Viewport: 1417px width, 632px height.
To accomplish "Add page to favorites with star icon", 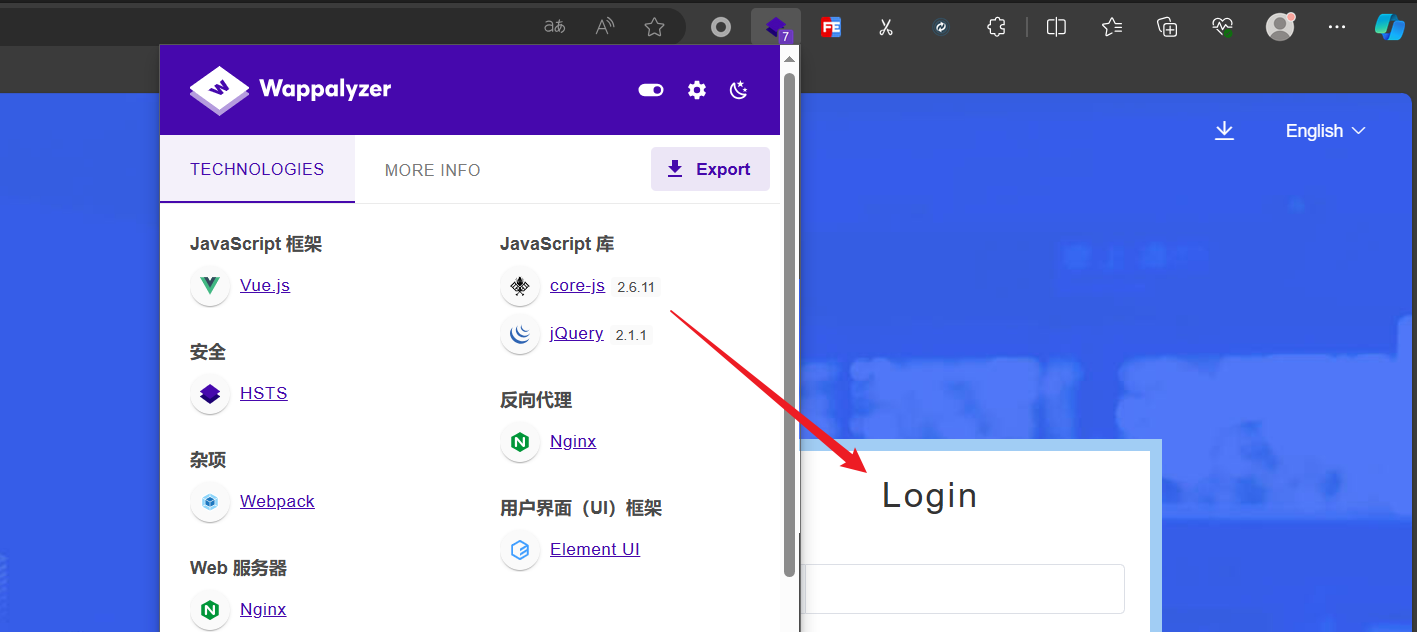I will 654,27.
